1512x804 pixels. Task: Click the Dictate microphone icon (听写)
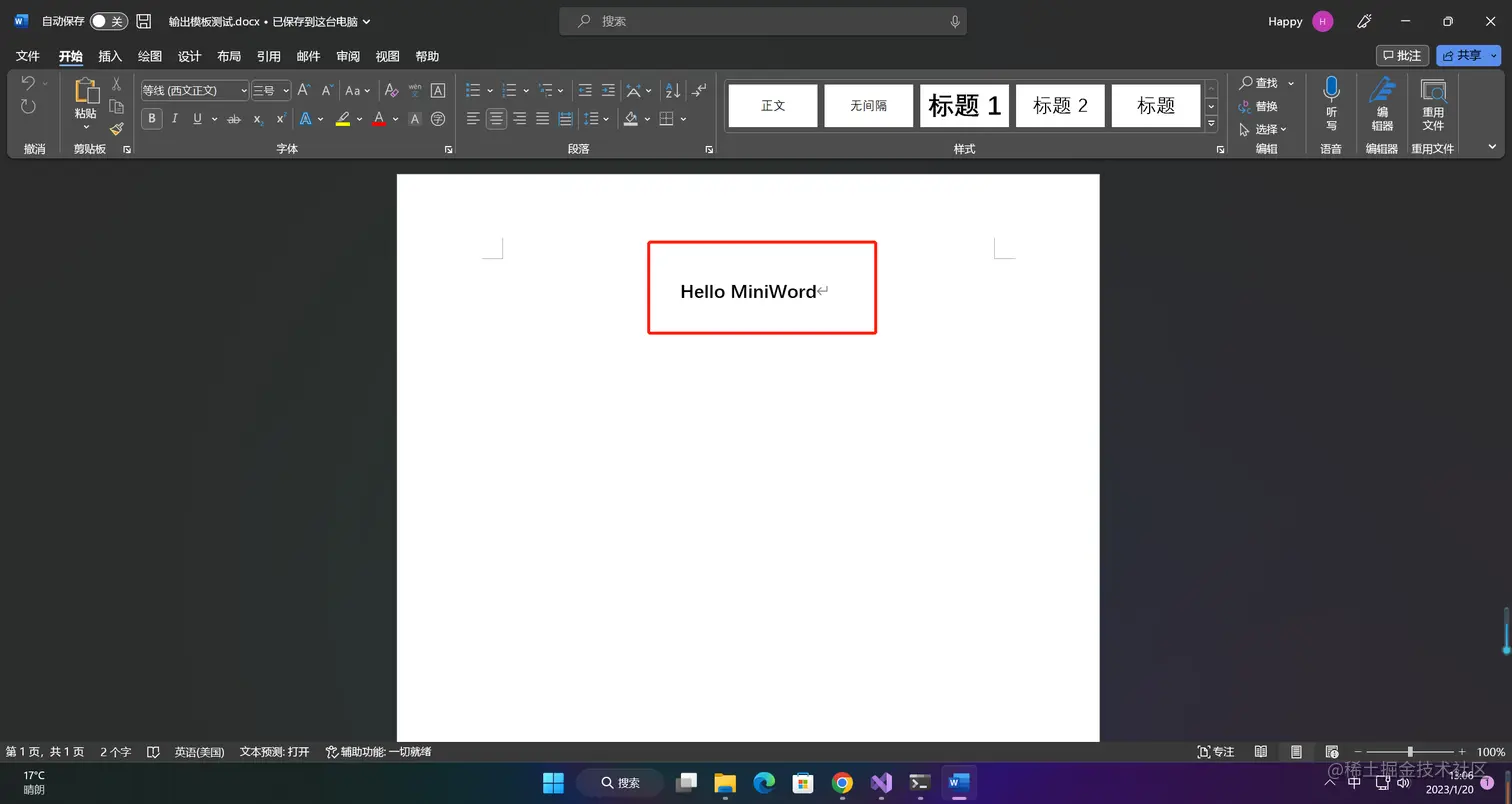pyautogui.click(x=1331, y=104)
